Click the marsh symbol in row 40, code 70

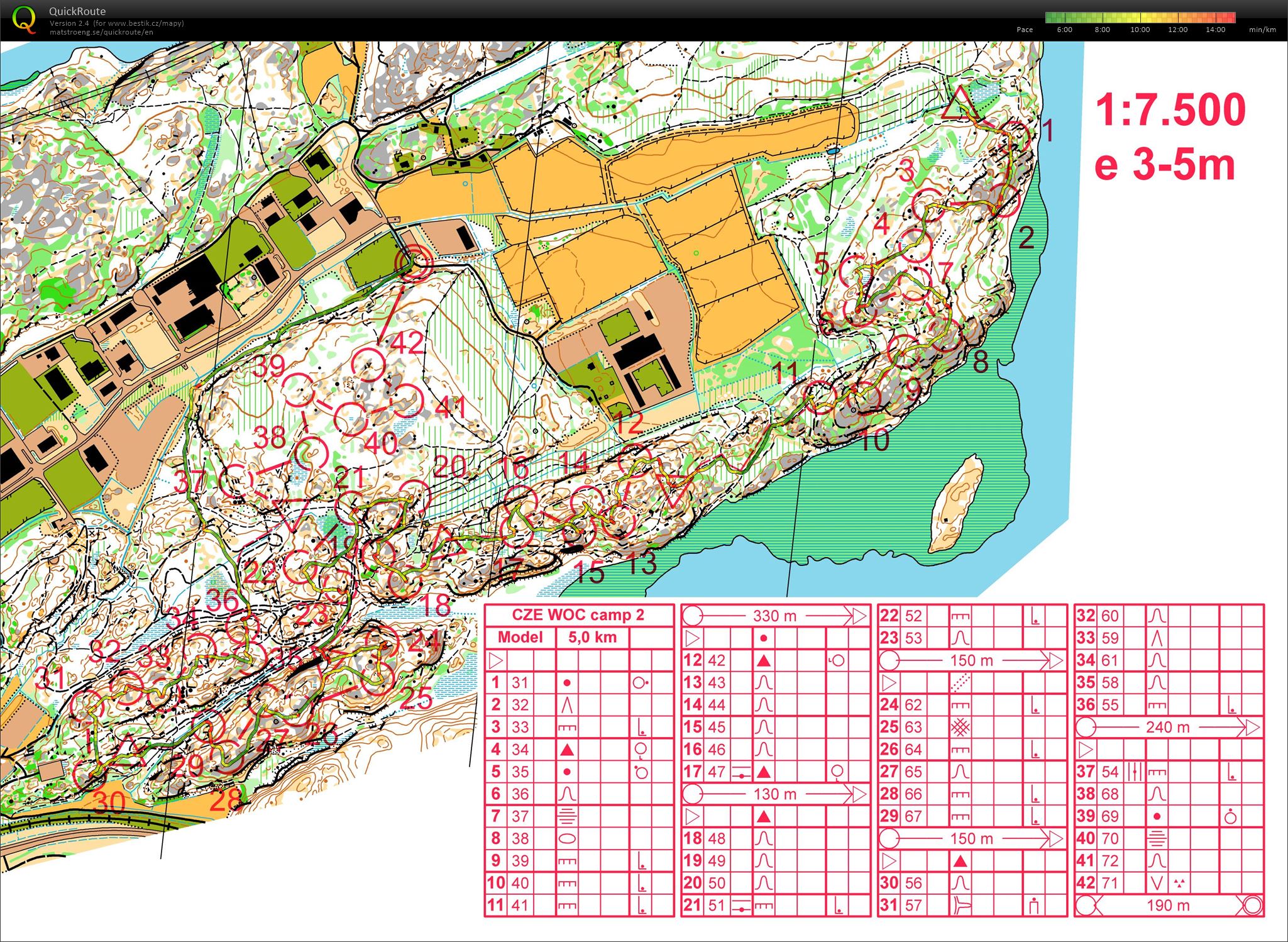pyautogui.click(x=1157, y=838)
